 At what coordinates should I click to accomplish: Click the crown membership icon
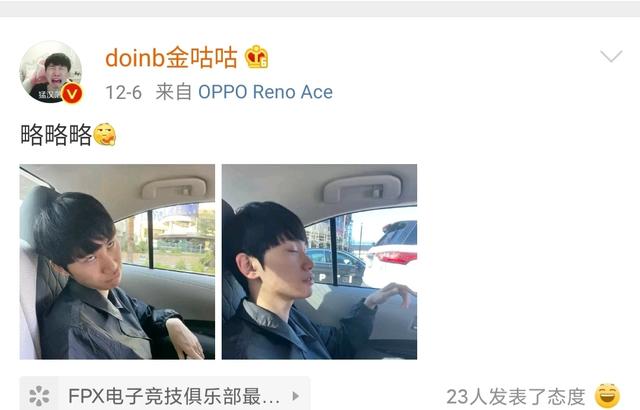pos(256,57)
